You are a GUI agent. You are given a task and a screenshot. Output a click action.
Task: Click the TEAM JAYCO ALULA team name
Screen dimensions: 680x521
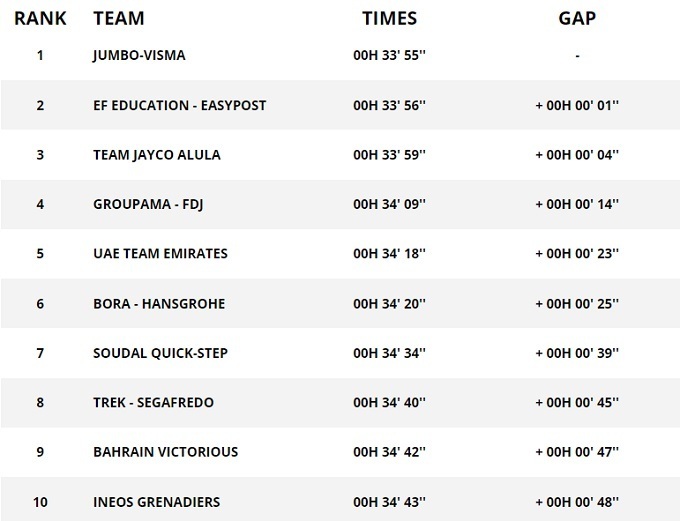156,154
